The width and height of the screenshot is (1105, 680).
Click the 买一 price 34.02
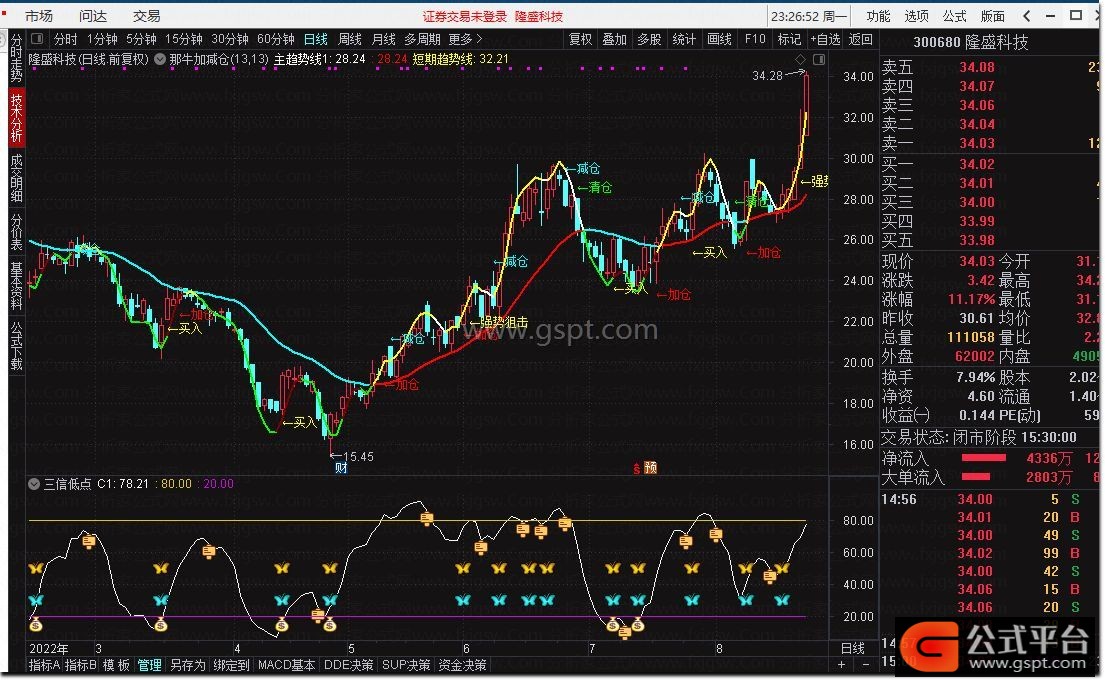(x=977, y=164)
